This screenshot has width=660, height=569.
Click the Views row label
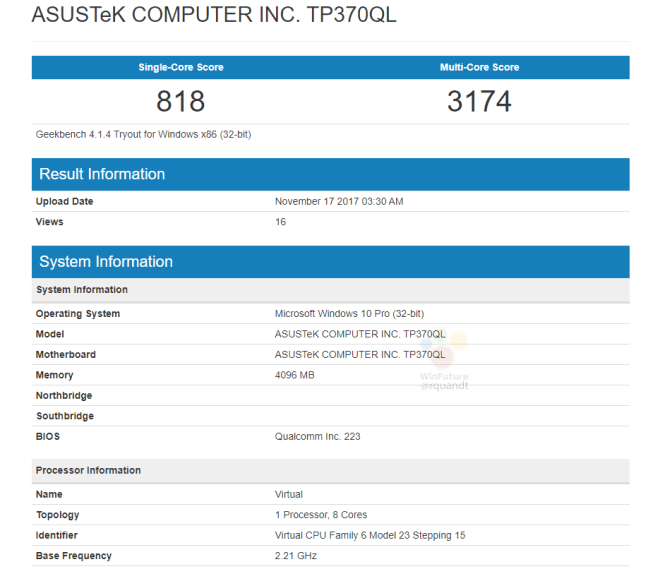click(x=50, y=222)
